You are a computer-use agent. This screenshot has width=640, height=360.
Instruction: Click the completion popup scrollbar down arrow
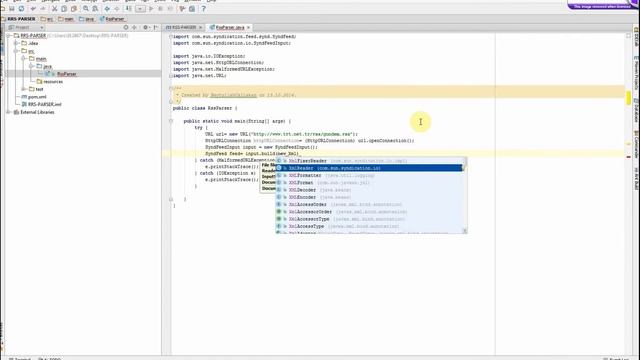(464, 231)
